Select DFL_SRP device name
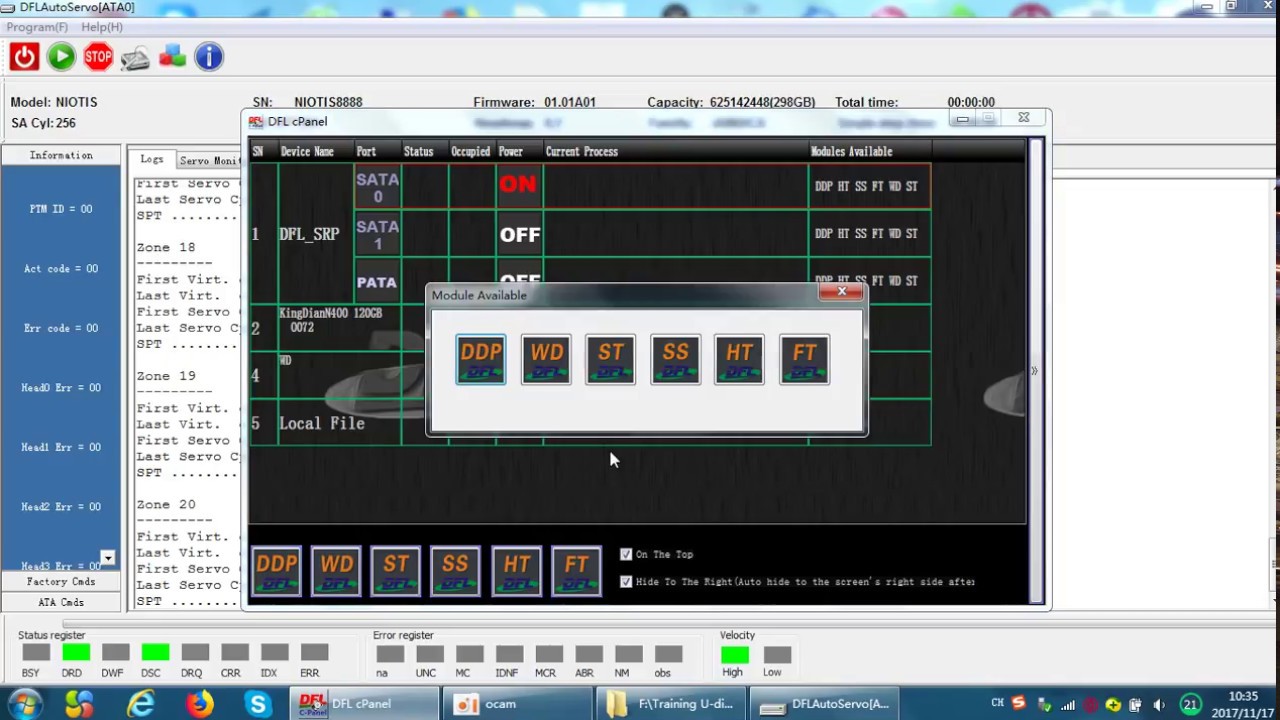 [309, 234]
